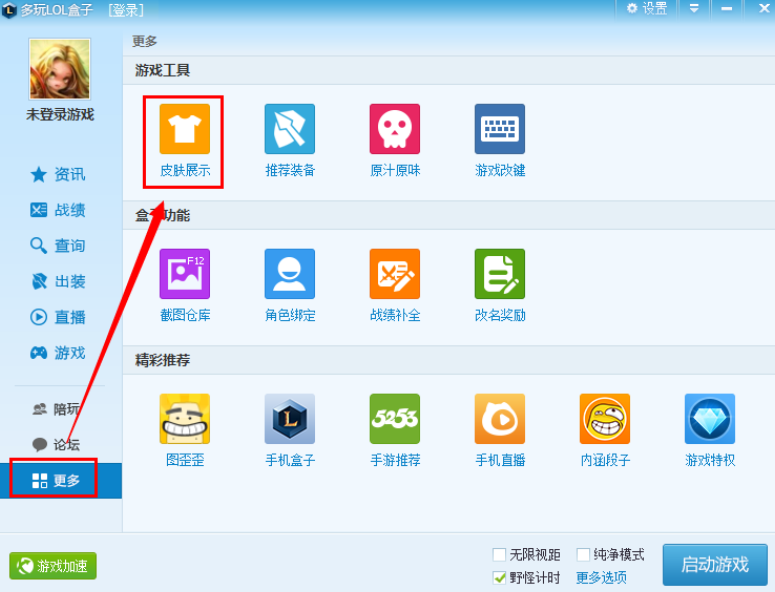This screenshot has height=592, width=775.
Task: Open the 设置 settings button
Action: coord(646,8)
